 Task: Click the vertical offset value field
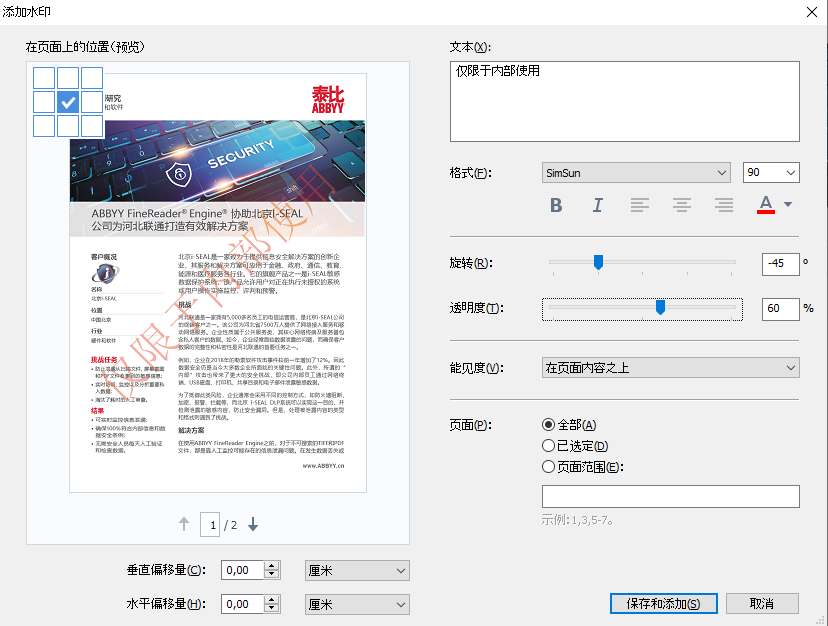pyautogui.click(x=242, y=571)
